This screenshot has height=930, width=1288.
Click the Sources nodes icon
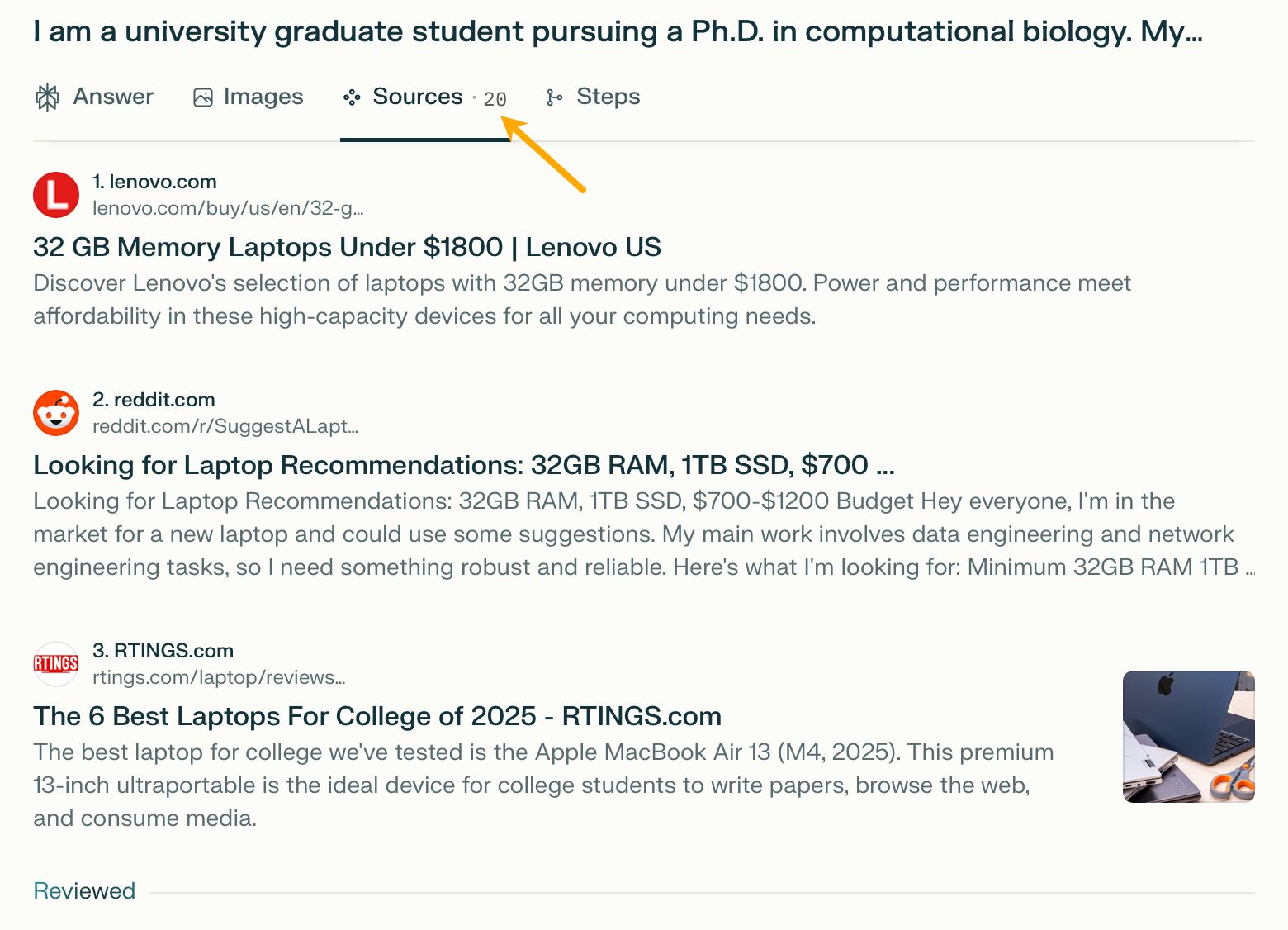(x=352, y=97)
